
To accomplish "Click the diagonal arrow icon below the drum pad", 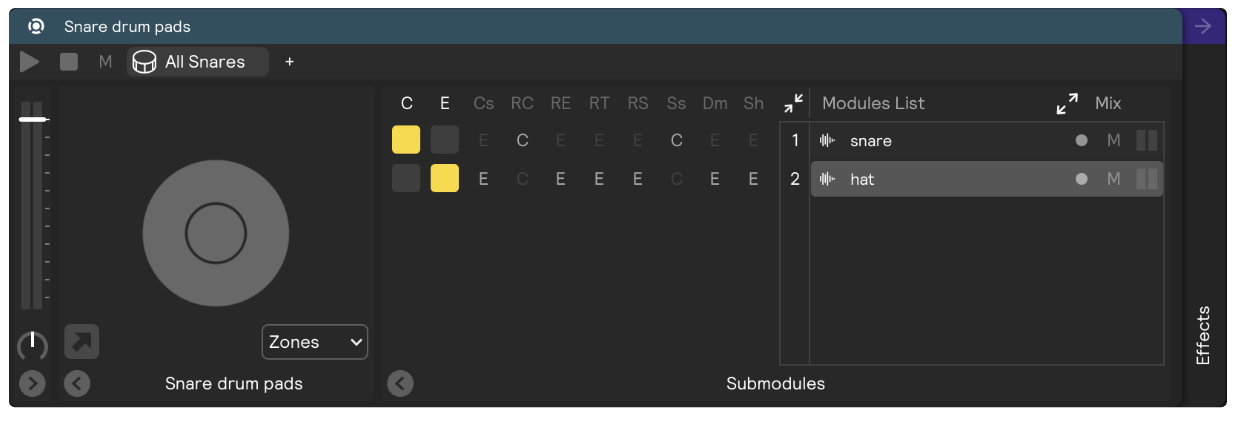I will pyautogui.click(x=81, y=342).
